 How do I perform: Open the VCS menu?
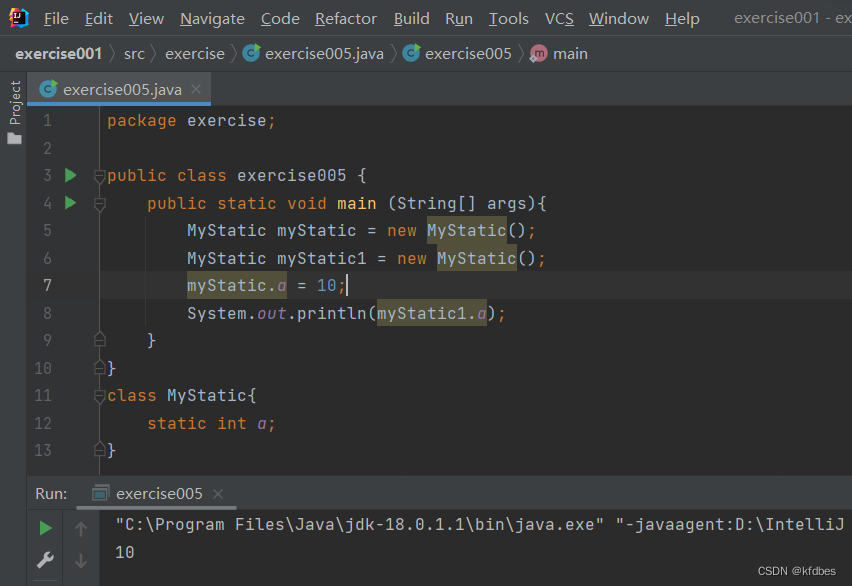coord(559,18)
